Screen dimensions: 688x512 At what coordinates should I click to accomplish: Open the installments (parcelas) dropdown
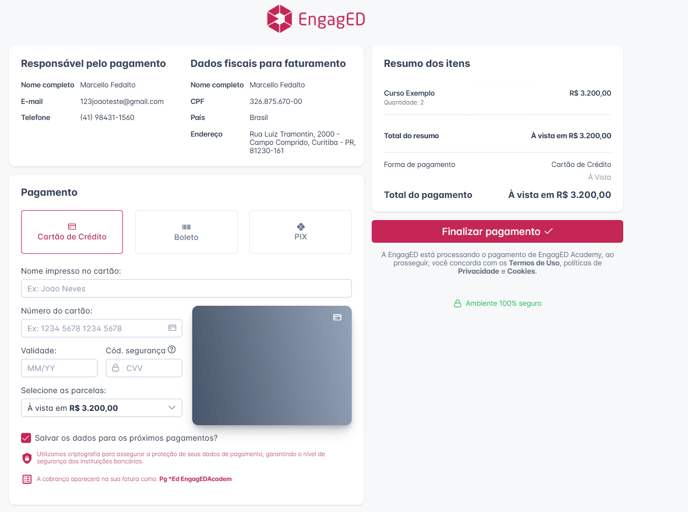pyautogui.click(x=101, y=408)
